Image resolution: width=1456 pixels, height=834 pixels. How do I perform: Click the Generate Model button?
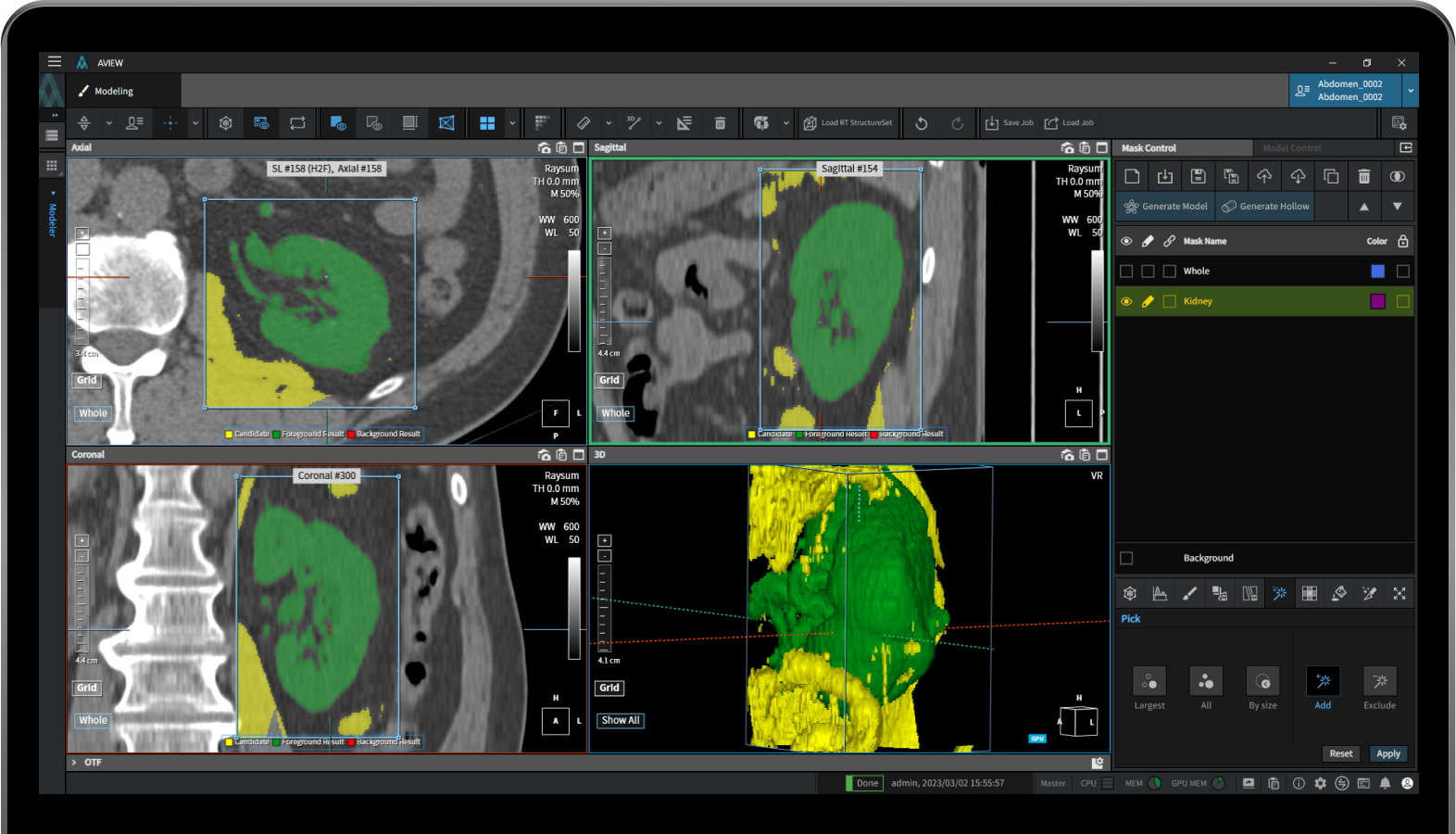[x=1167, y=207]
